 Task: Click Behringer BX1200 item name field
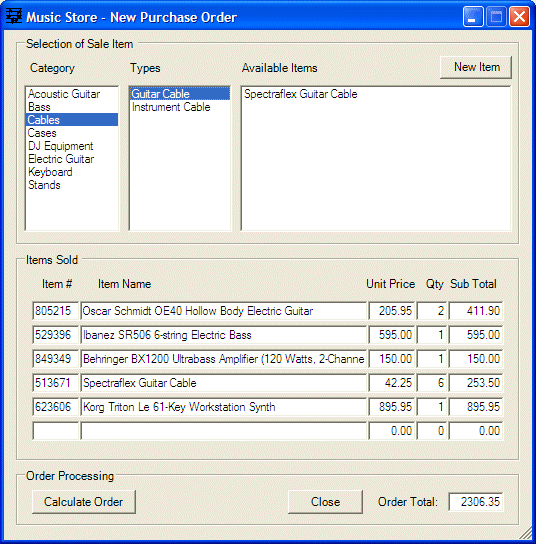coord(223,359)
